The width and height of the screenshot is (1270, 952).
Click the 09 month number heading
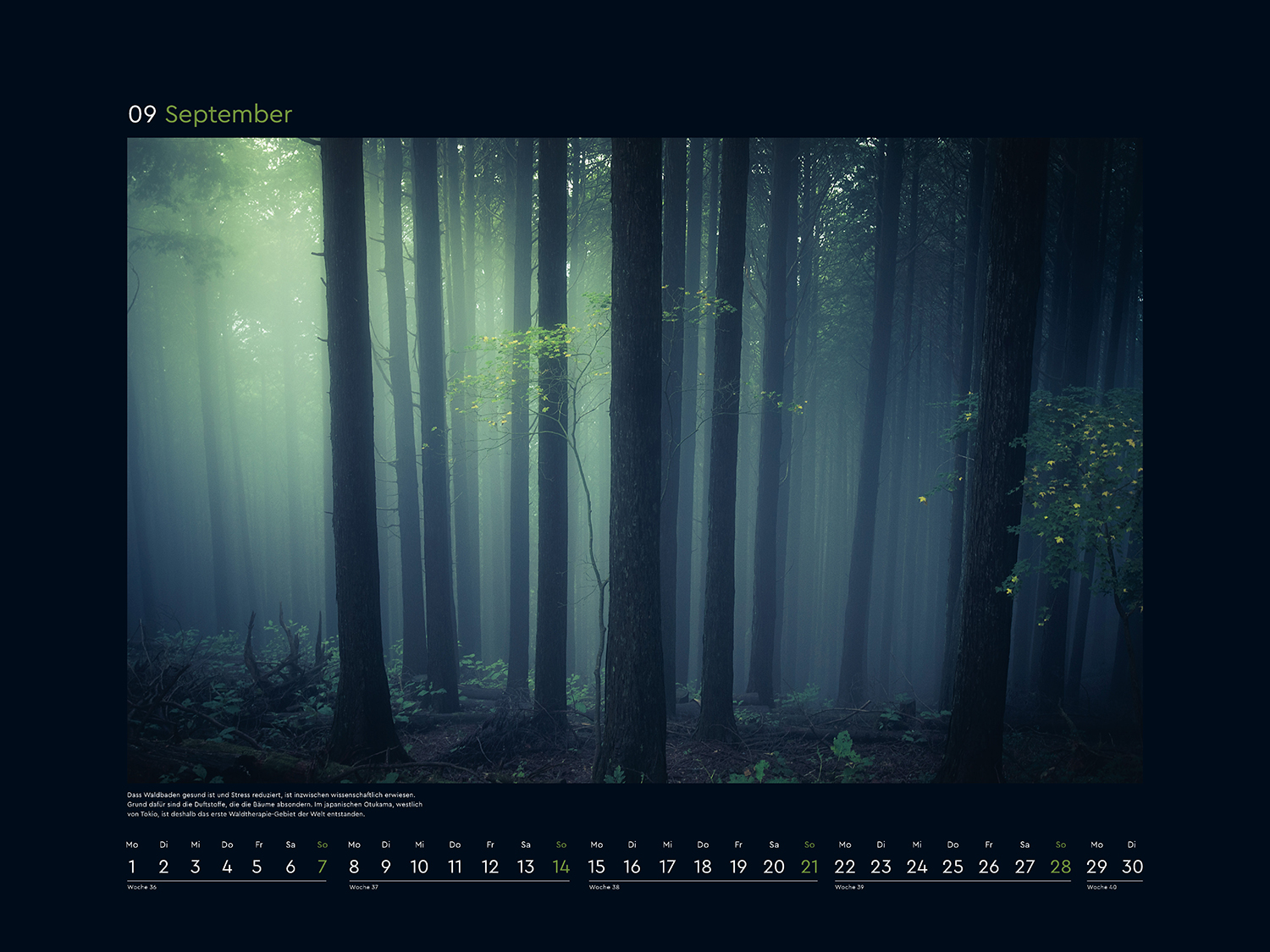tap(142, 114)
